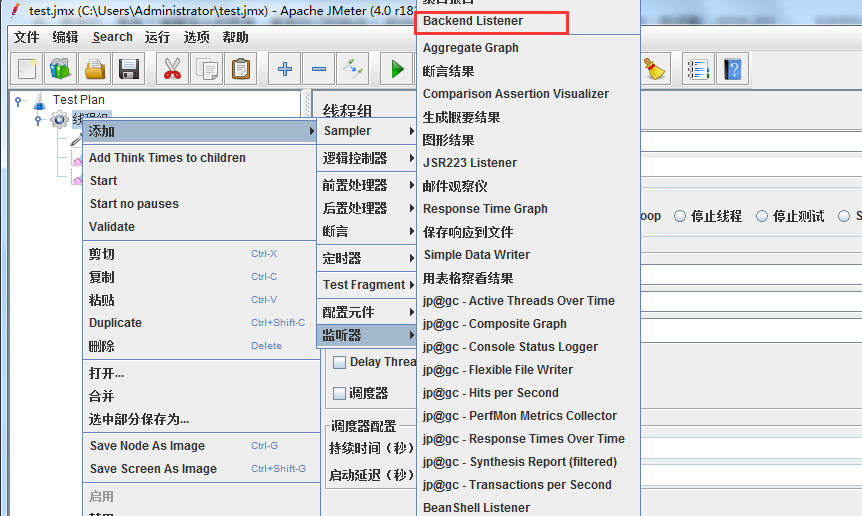Expand the 断言 submenu
The image size is (862, 516).
(x=366, y=231)
